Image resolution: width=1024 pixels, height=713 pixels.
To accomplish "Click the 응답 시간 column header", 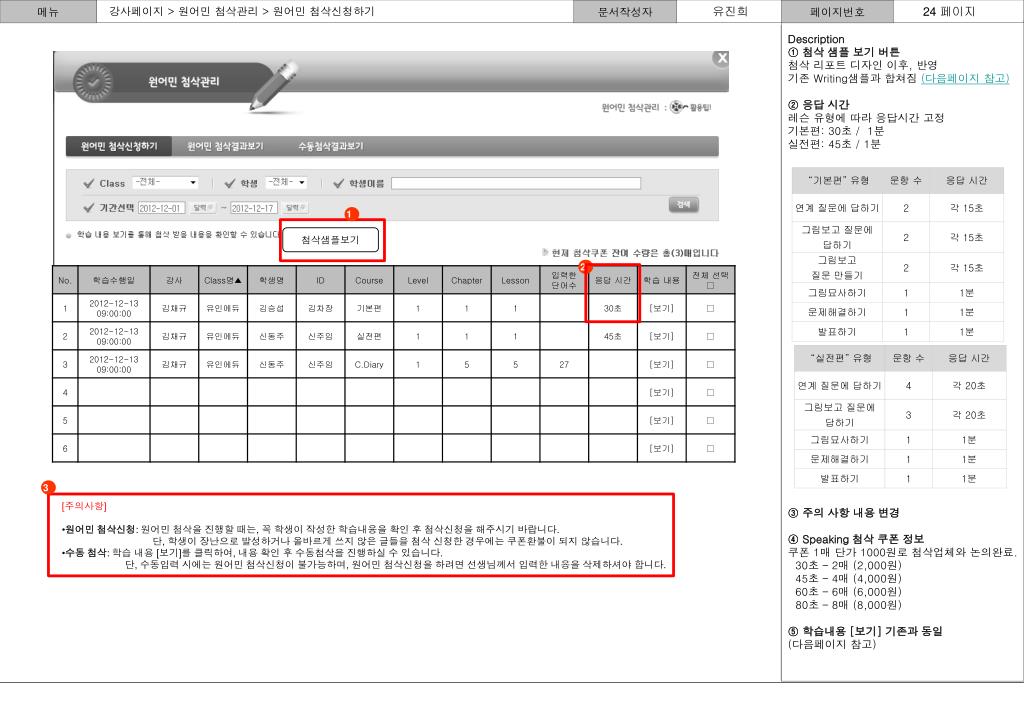I will 613,280.
